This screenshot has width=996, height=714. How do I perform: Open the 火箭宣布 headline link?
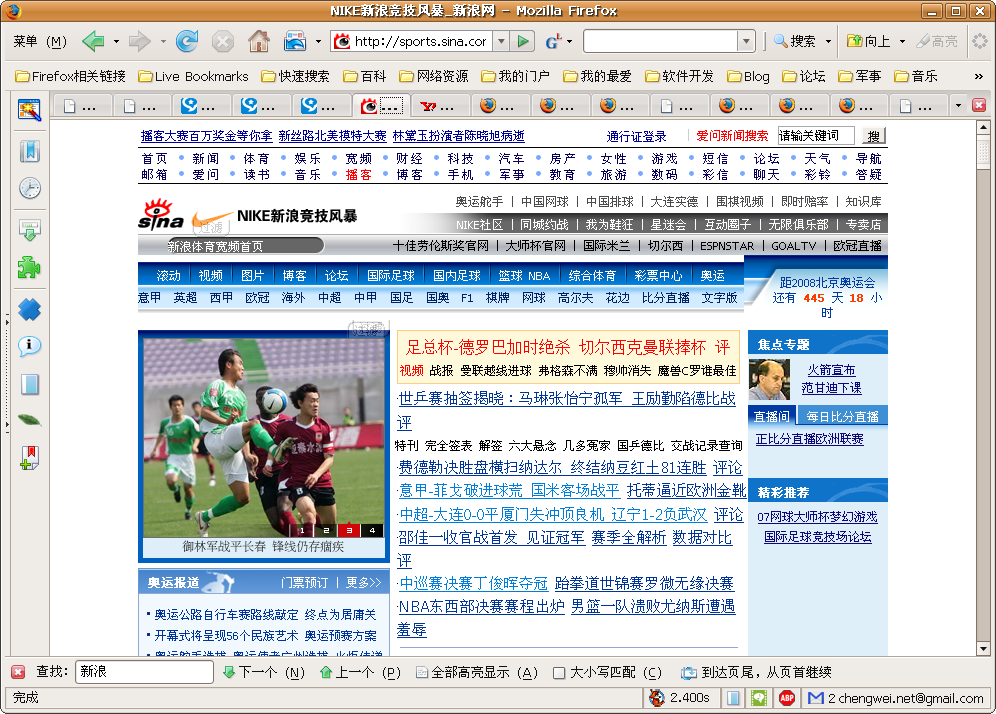pyautogui.click(x=831, y=370)
